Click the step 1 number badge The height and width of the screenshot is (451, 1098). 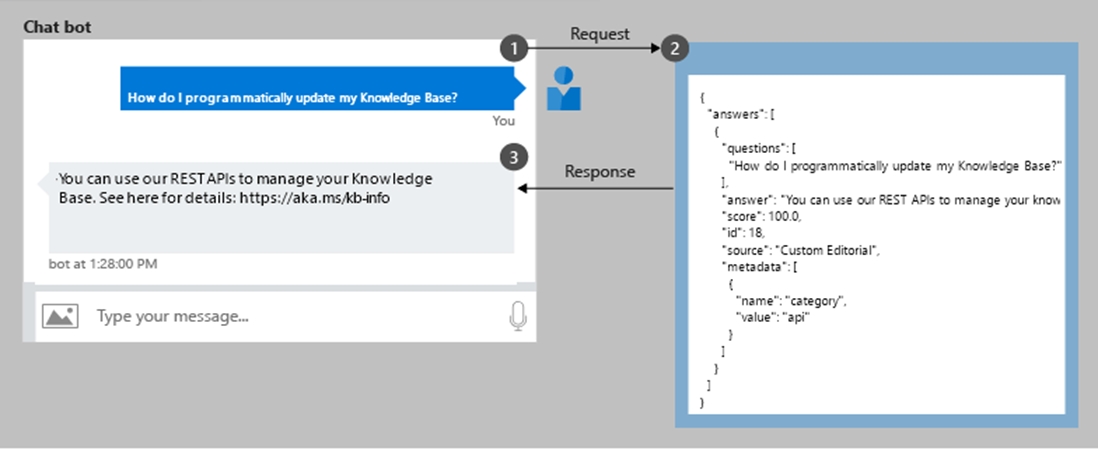coord(513,48)
